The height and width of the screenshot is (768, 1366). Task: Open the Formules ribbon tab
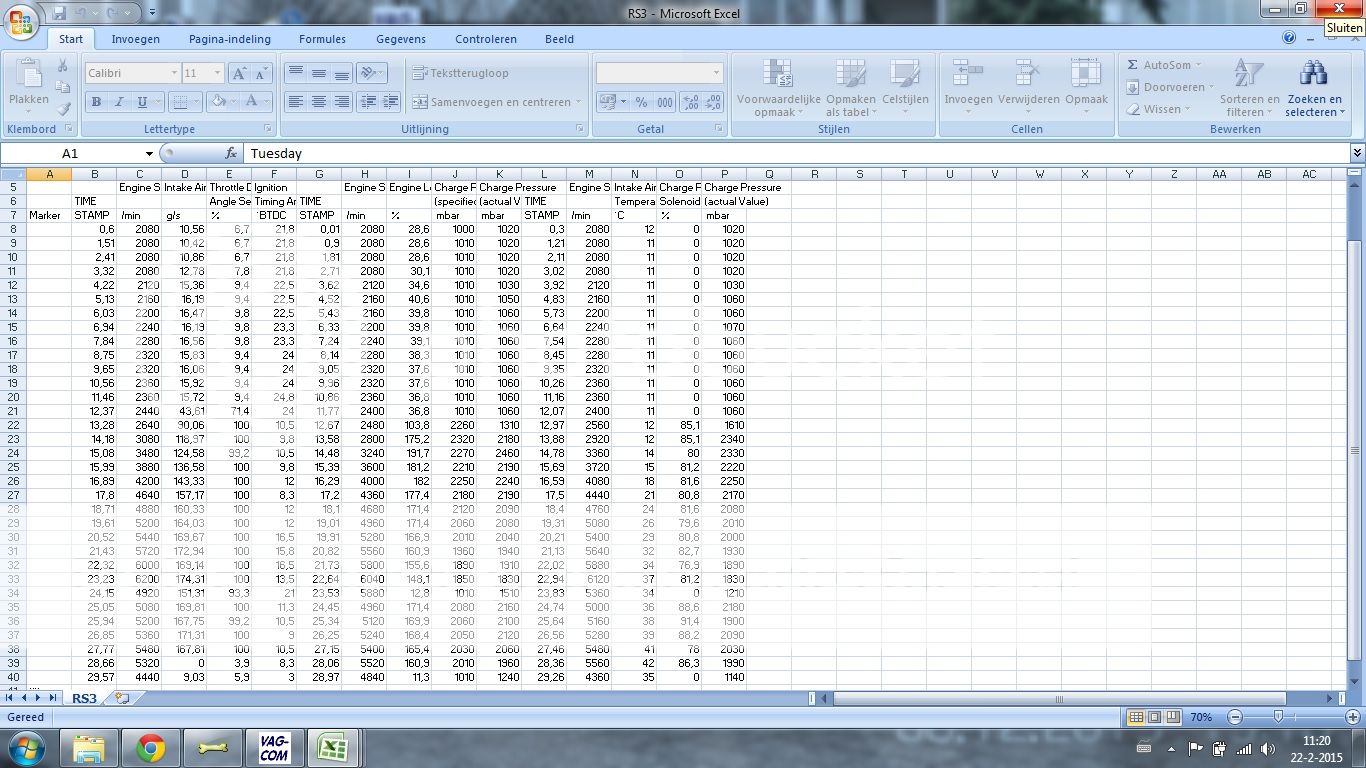tap(322, 39)
